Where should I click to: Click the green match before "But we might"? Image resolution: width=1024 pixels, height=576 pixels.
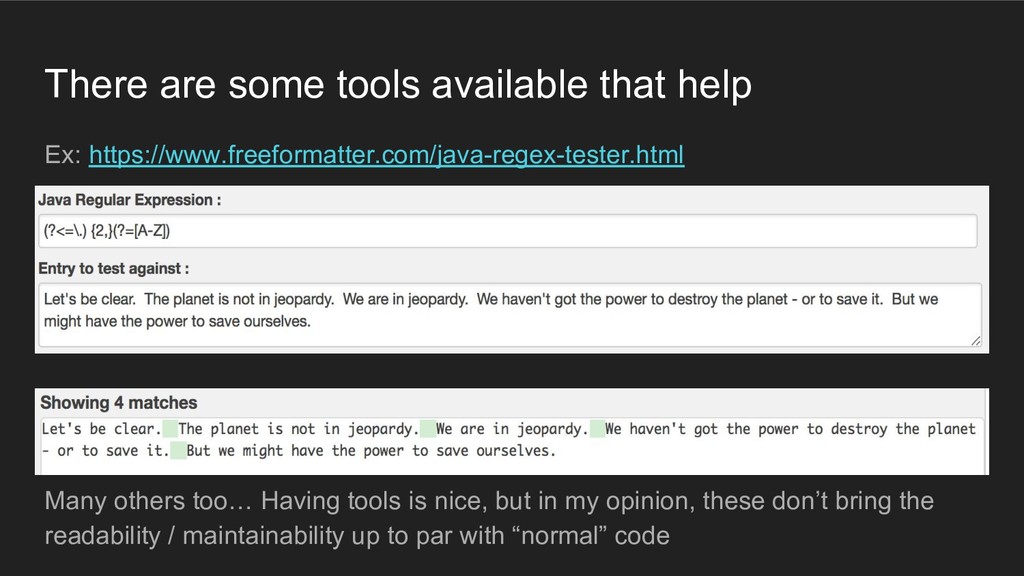tap(178, 451)
